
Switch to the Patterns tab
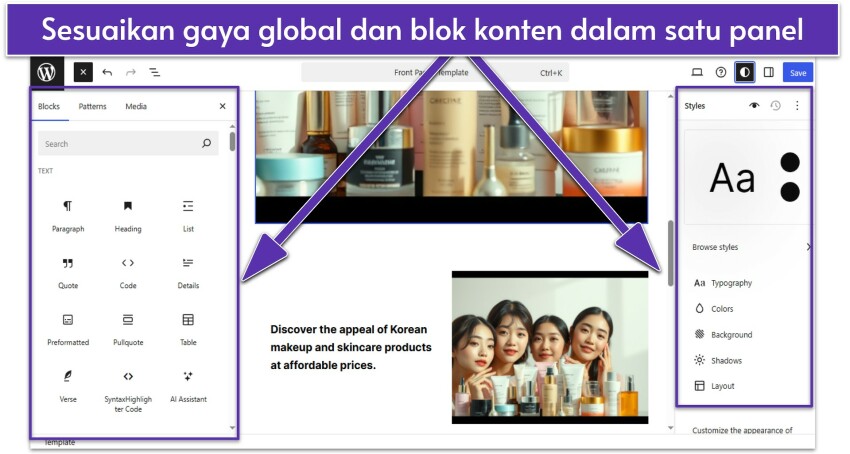click(92, 106)
